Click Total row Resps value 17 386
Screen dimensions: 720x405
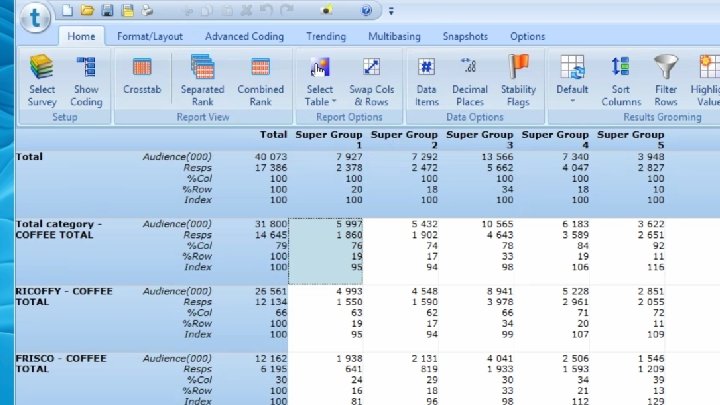coord(270,168)
